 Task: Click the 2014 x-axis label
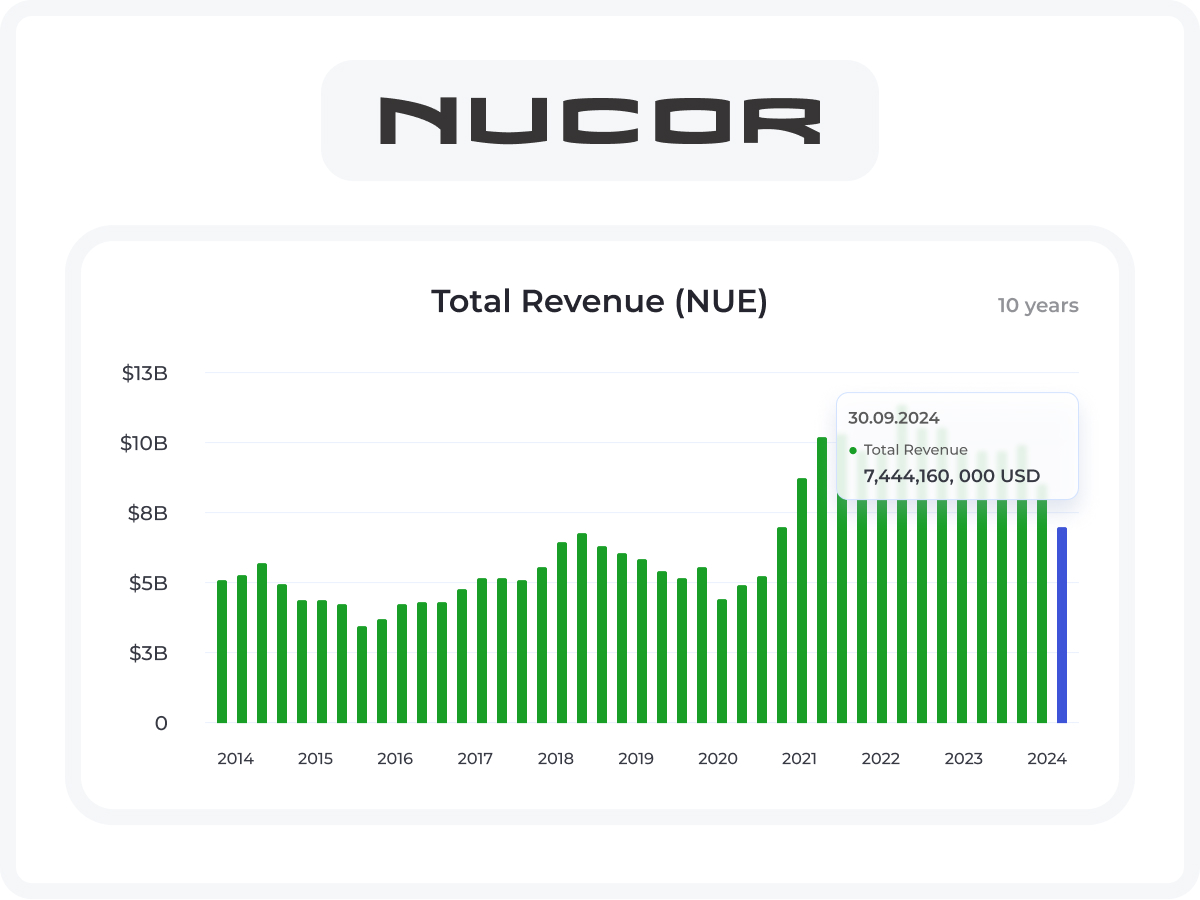click(235, 759)
